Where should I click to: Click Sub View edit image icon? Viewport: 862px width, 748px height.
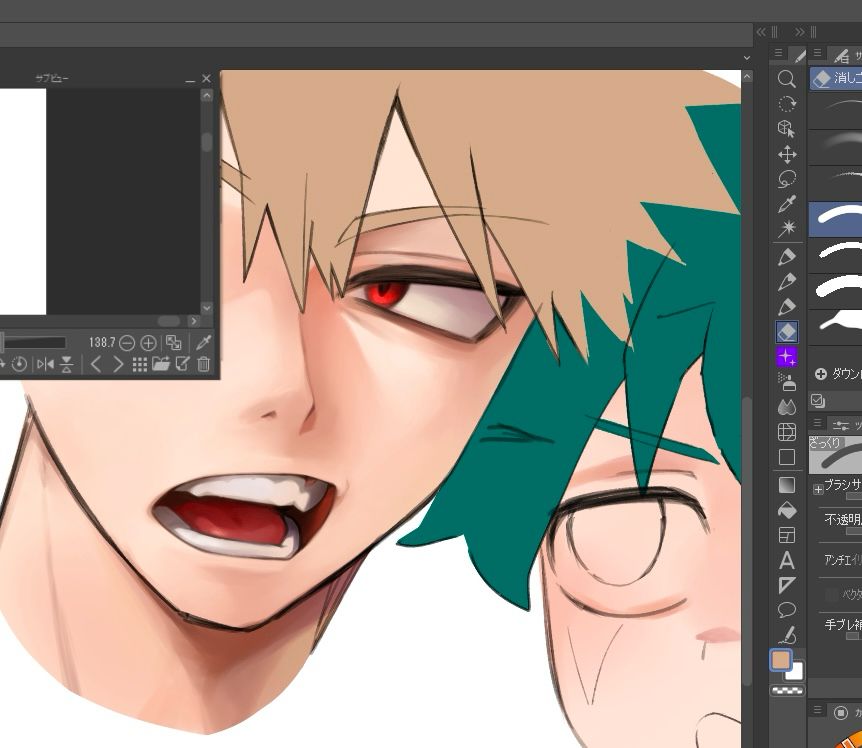[x=183, y=364]
